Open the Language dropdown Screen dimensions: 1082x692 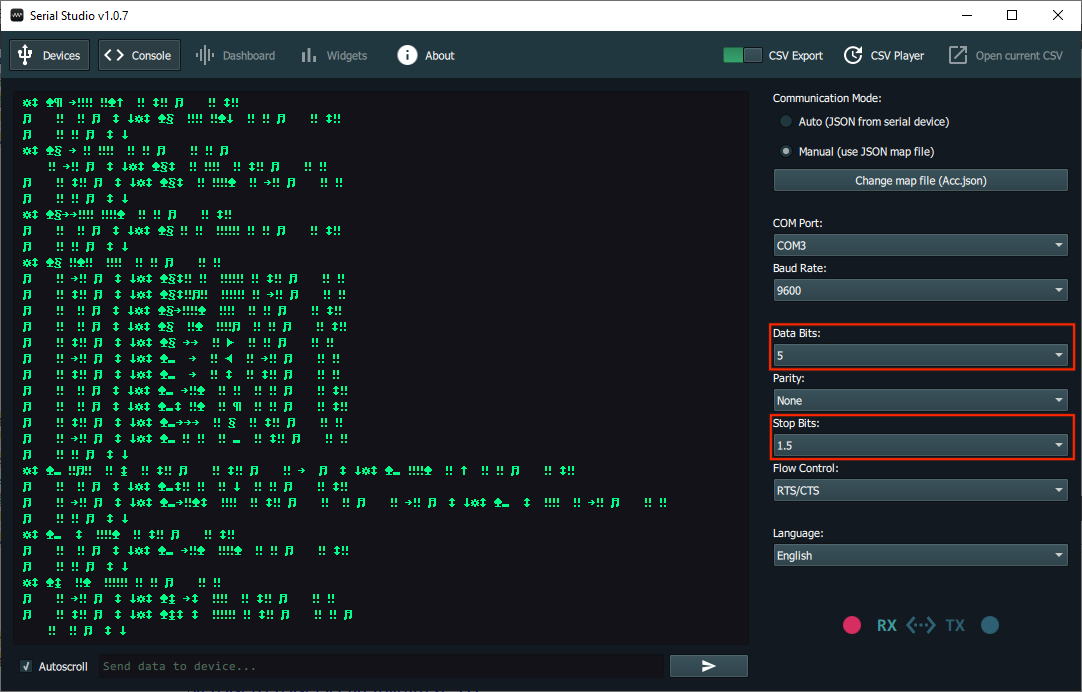pos(919,555)
